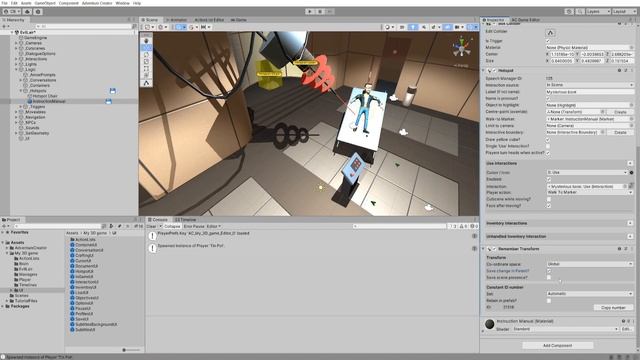Toggle the Single 'Use' Interaction checkbox
This screenshot has width=640, height=360.
click(x=548, y=146)
